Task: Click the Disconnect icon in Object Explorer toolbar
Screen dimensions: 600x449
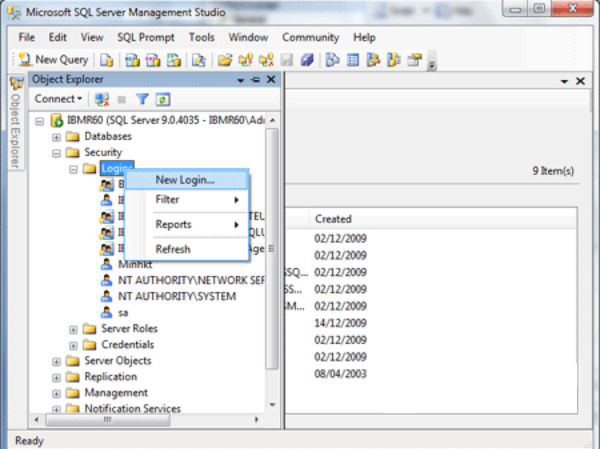Action: pos(101,99)
